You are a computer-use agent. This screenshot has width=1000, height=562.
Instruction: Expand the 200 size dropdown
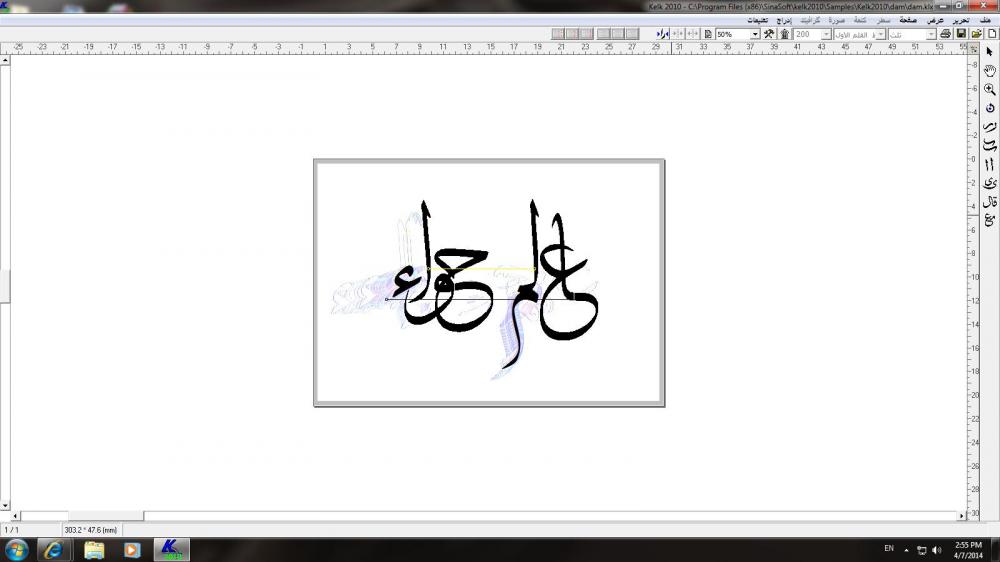pyautogui.click(x=823, y=34)
